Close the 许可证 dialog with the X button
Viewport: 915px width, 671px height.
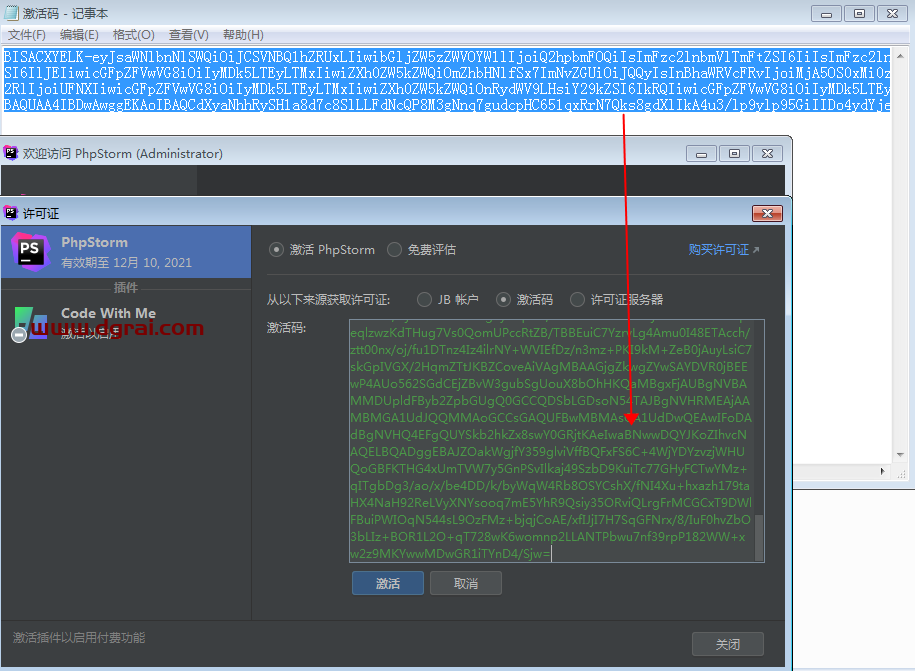(x=768, y=213)
